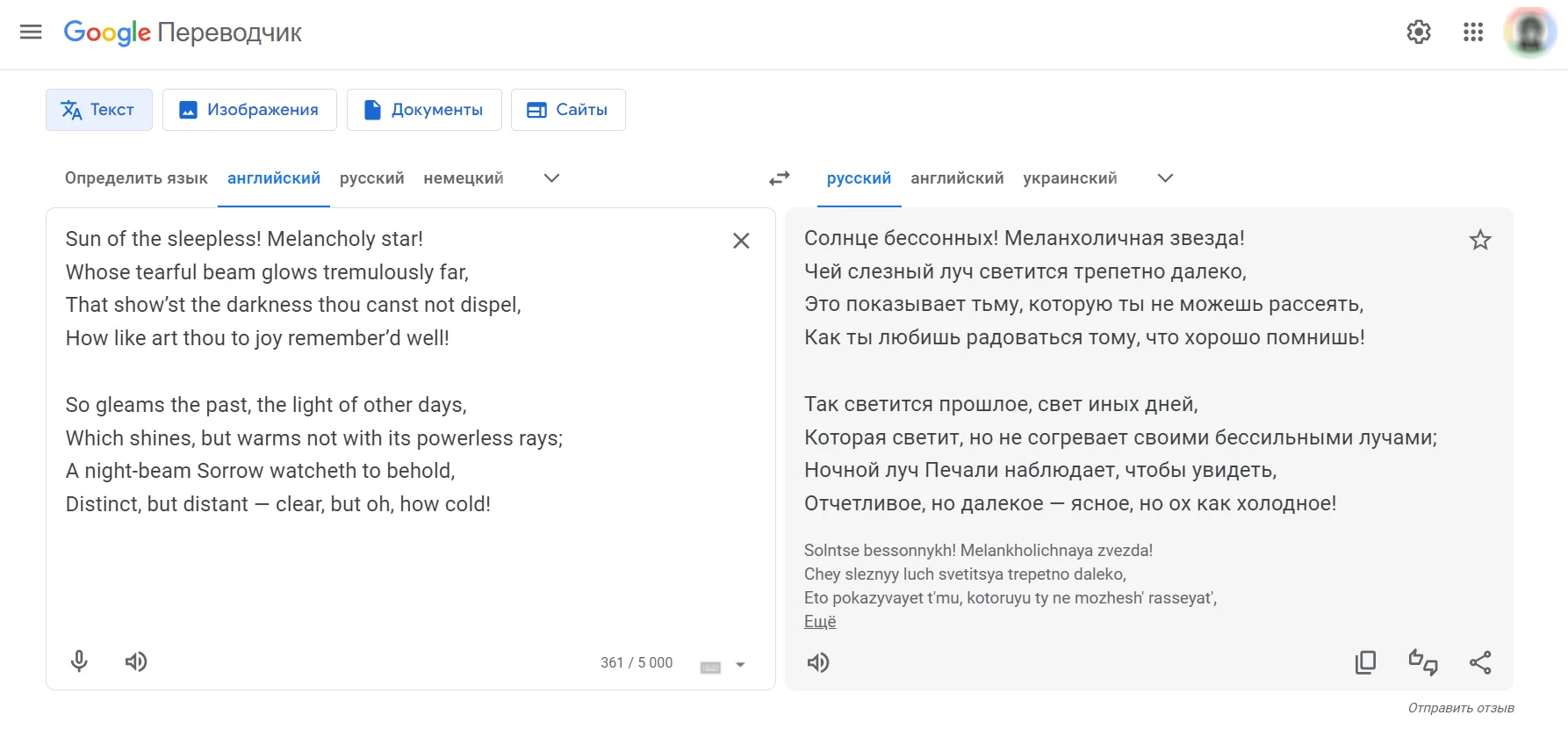Open the main hamburger menu
Viewport: 1568px width, 744px height.
tap(31, 33)
